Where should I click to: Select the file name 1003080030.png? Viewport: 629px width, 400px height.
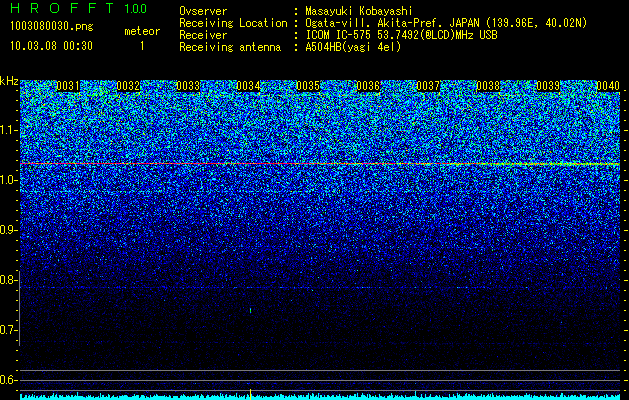[52, 26]
